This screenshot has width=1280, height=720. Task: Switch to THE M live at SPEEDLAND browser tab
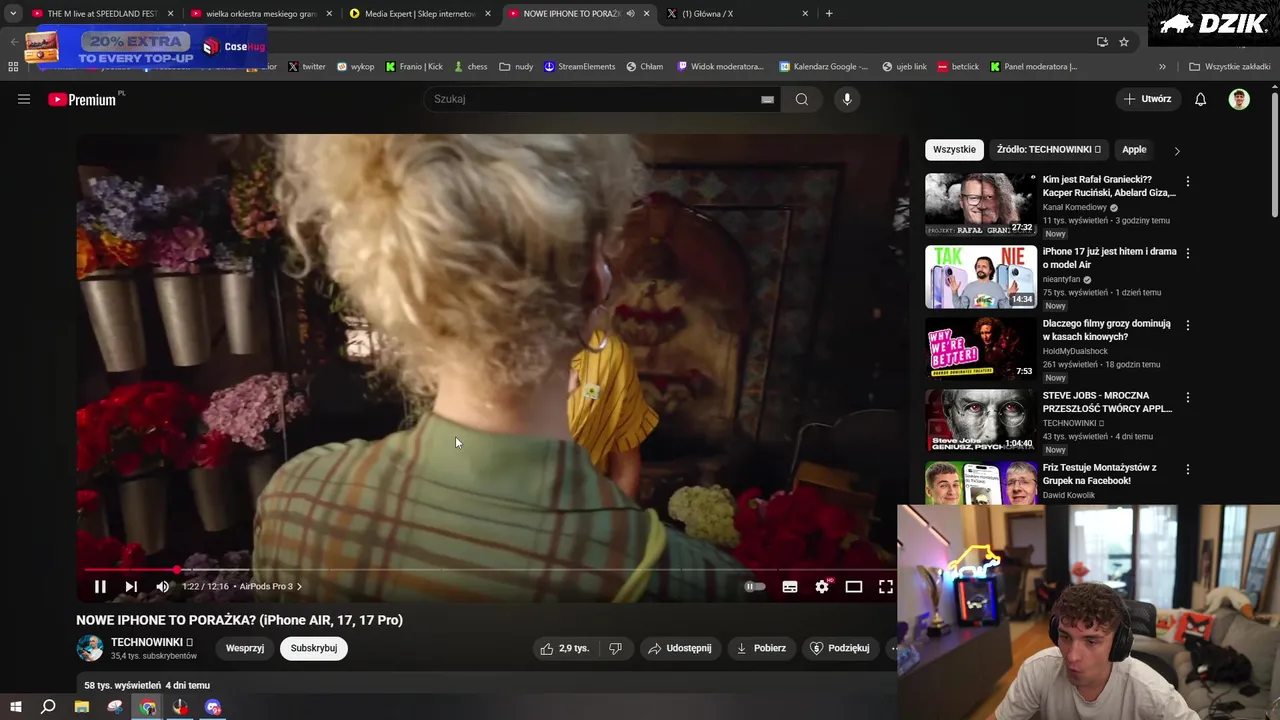coord(102,14)
